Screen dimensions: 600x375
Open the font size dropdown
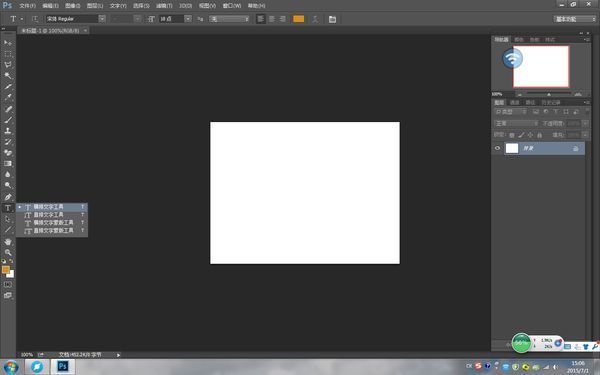point(188,19)
